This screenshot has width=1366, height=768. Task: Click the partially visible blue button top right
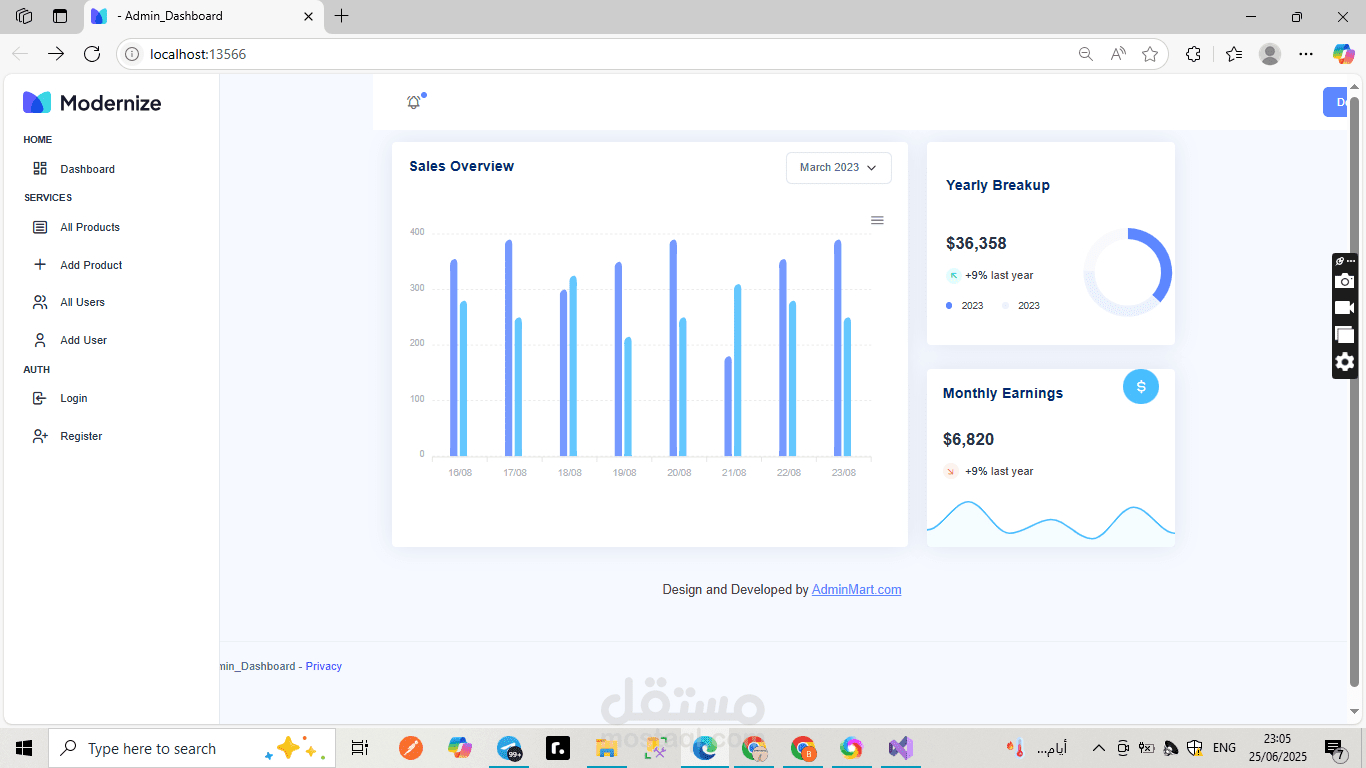coord(1335,102)
